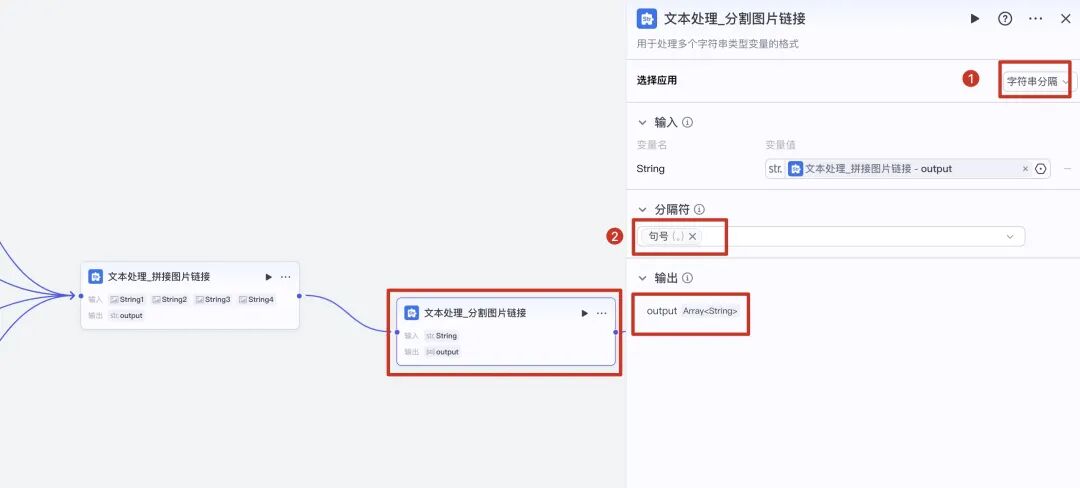This screenshot has height=488, width=1080.
Task: Click the output Array<String> type label
Action: (x=709, y=311)
